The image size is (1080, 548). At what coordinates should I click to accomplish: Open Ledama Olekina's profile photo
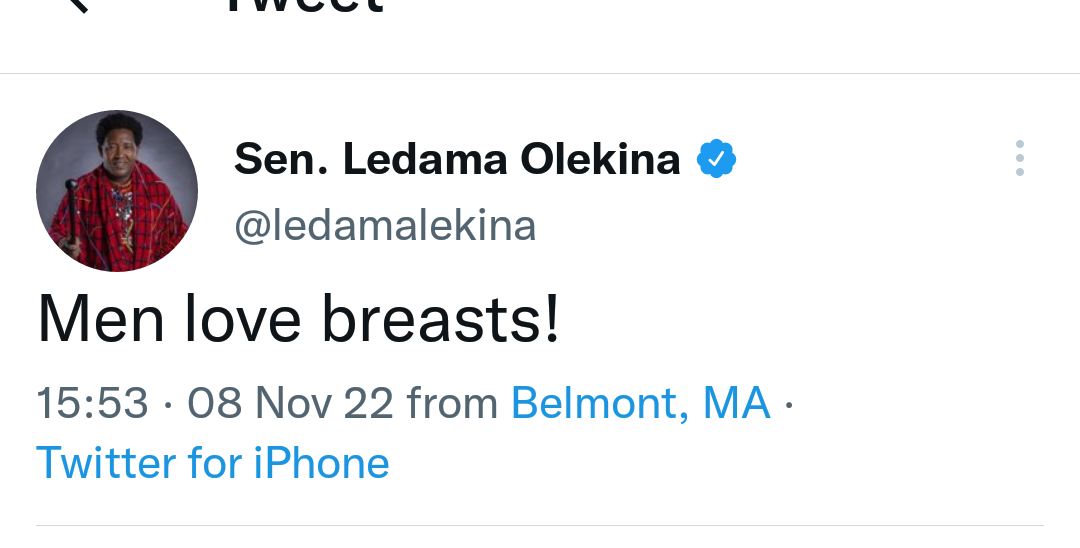point(117,191)
